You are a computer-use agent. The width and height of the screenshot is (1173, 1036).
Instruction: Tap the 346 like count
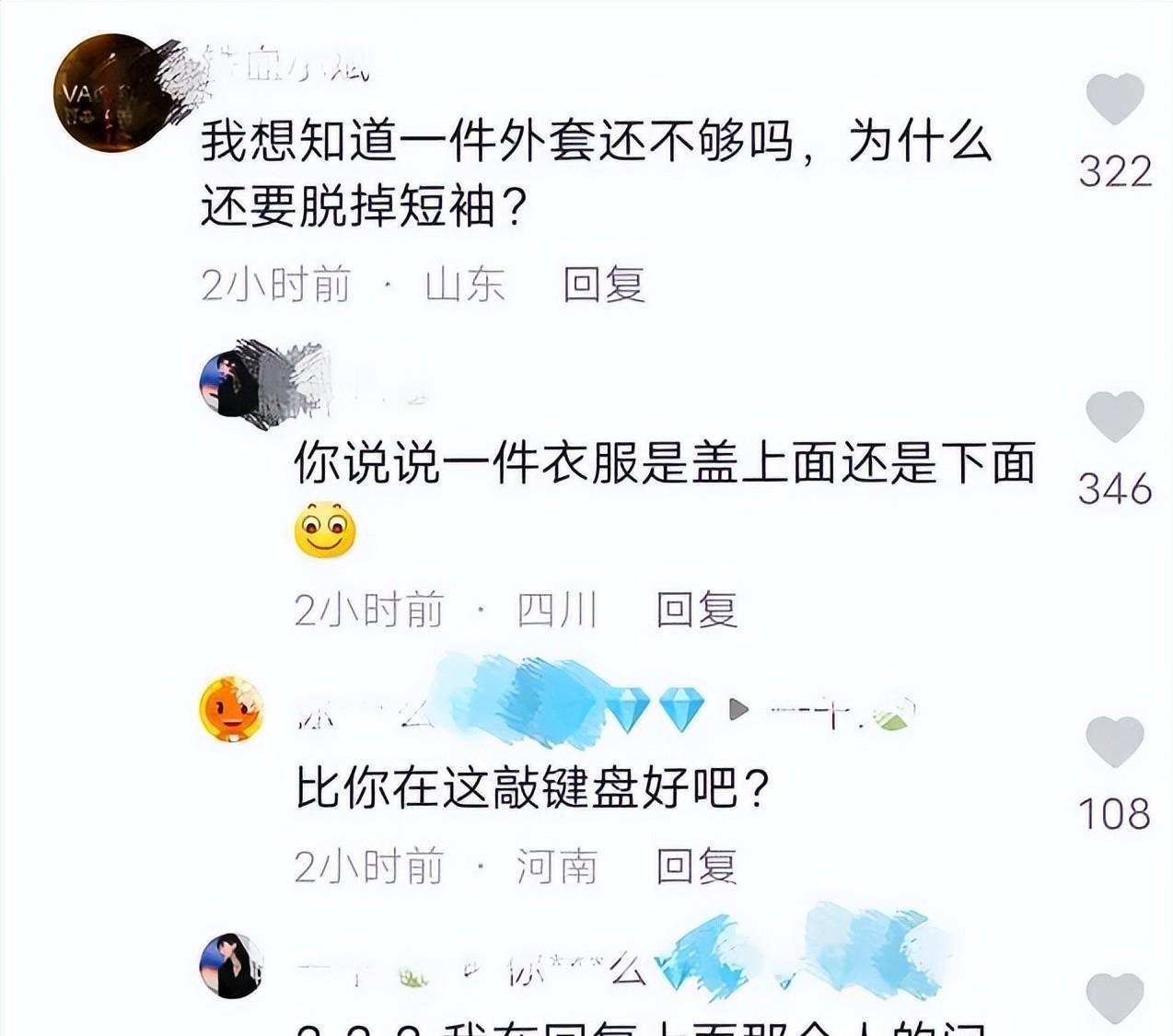[x=1115, y=489]
